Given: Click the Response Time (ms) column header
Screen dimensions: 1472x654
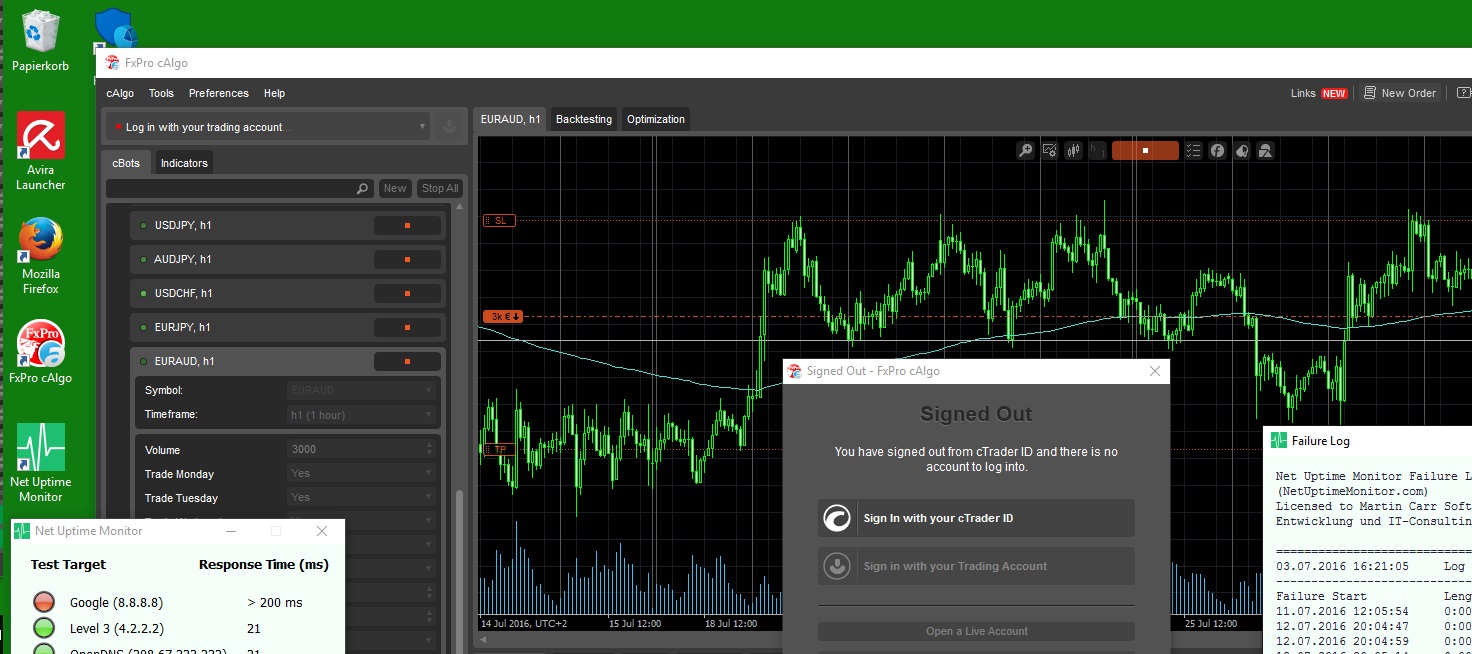Looking at the screenshot, I should pyautogui.click(x=263, y=565).
